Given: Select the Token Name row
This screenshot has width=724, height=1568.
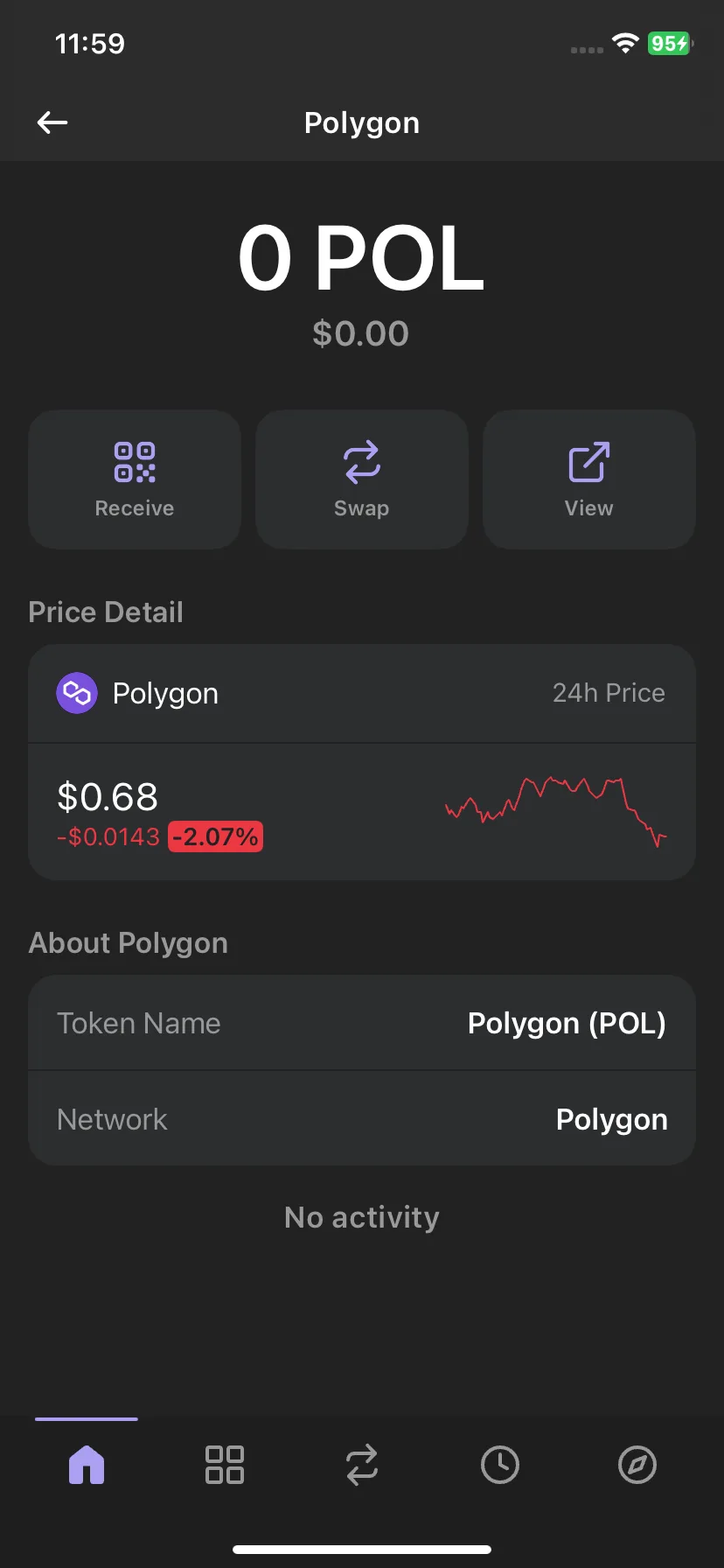Looking at the screenshot, I should point(362,1023).
